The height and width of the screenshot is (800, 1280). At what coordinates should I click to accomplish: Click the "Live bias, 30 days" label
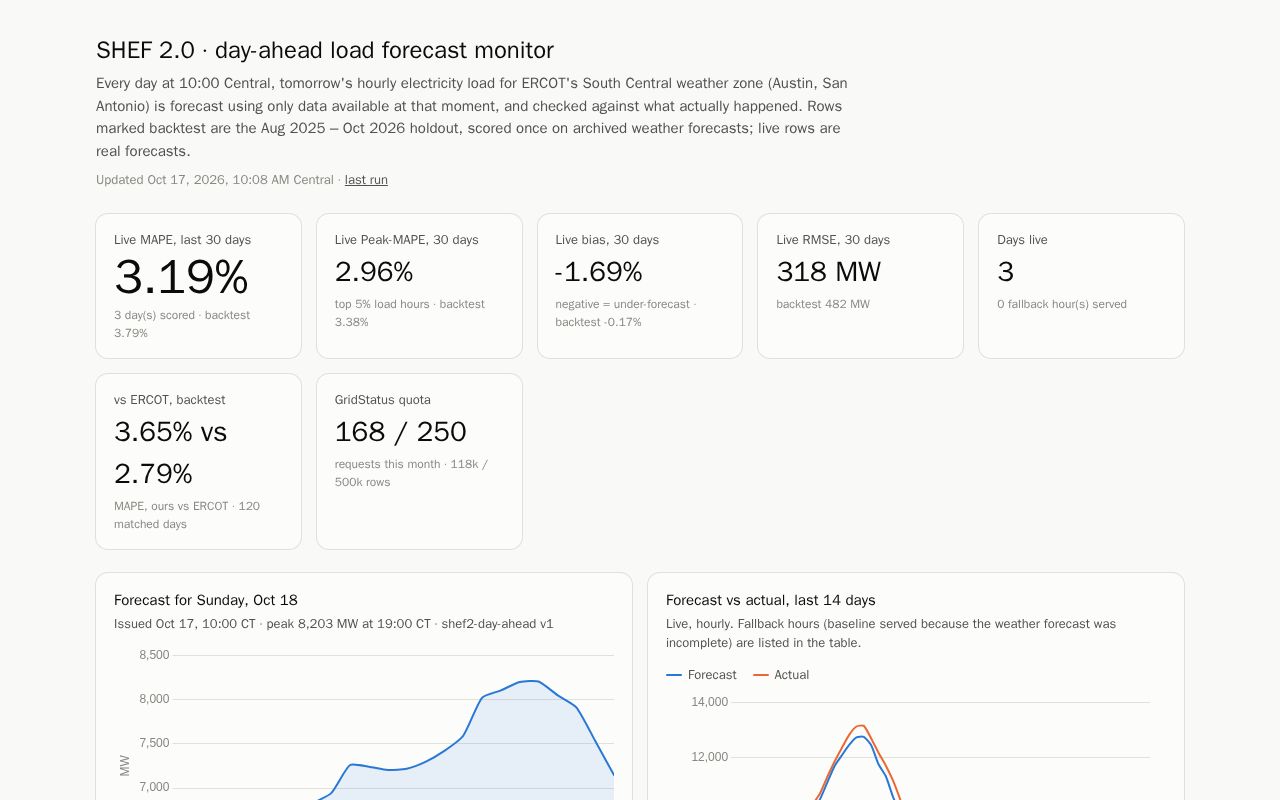point(607,240)
